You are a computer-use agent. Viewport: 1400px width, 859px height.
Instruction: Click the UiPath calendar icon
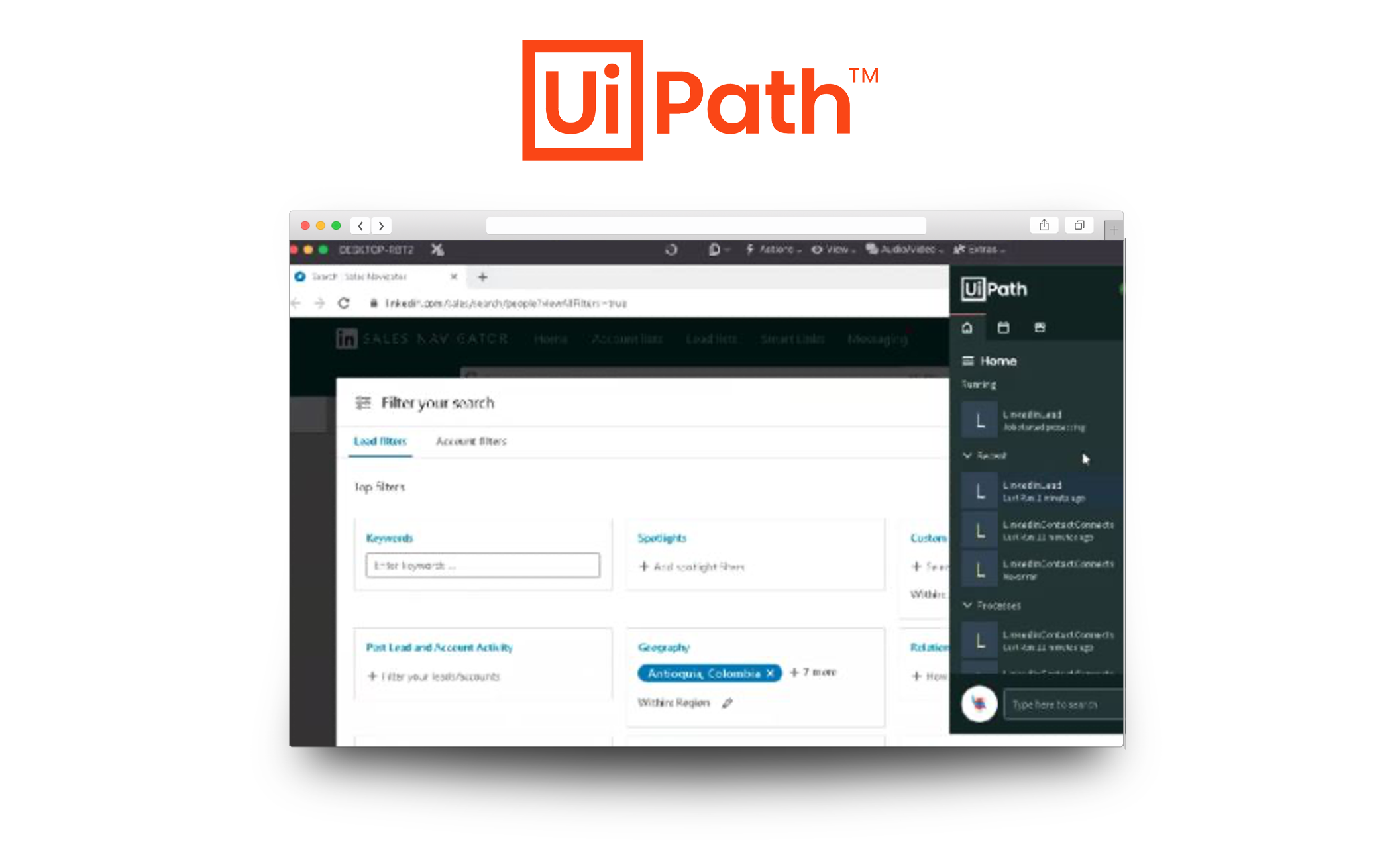click(1003, 329)
